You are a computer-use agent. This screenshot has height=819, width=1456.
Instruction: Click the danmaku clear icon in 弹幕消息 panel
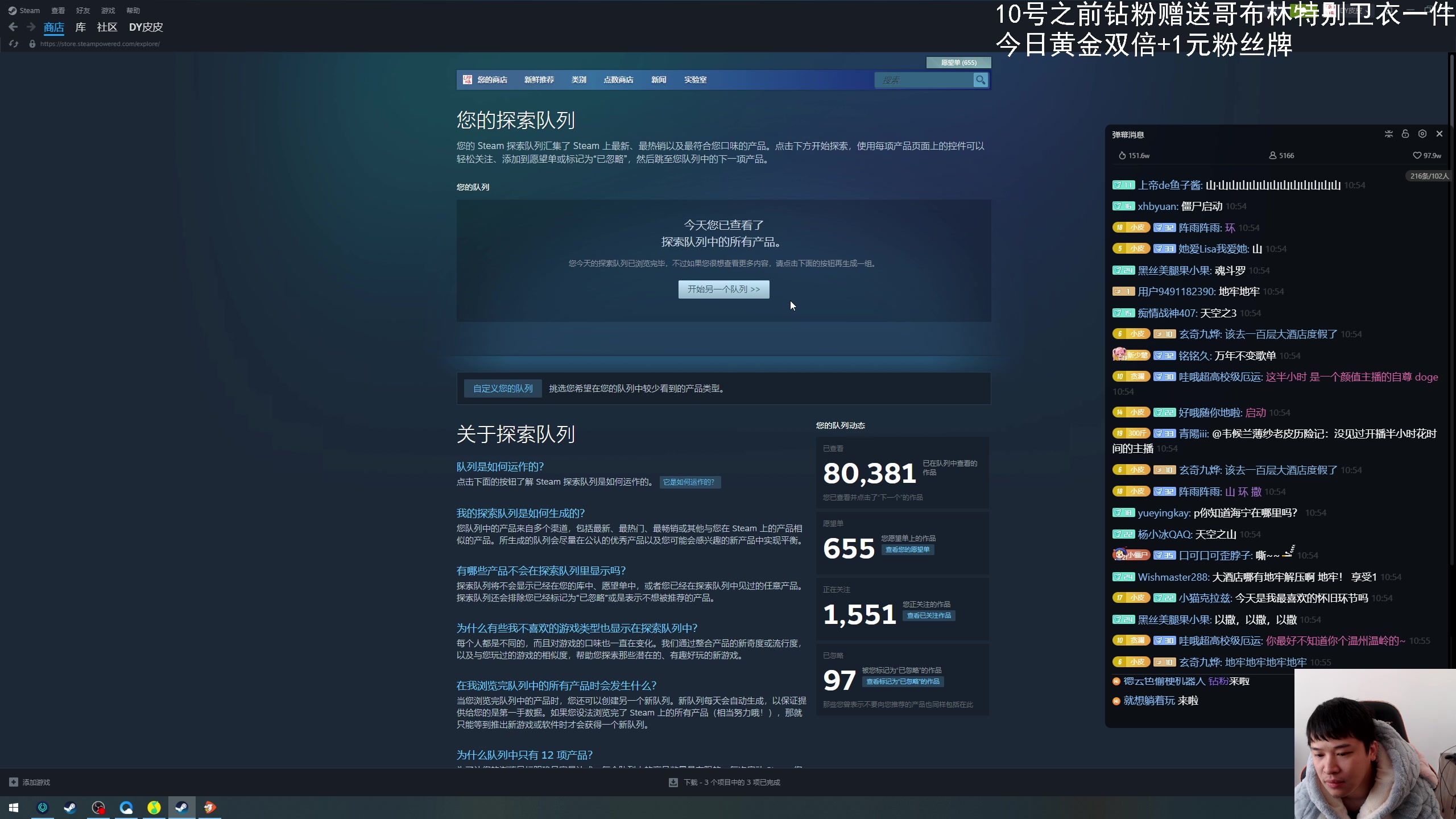point(1389,134)
